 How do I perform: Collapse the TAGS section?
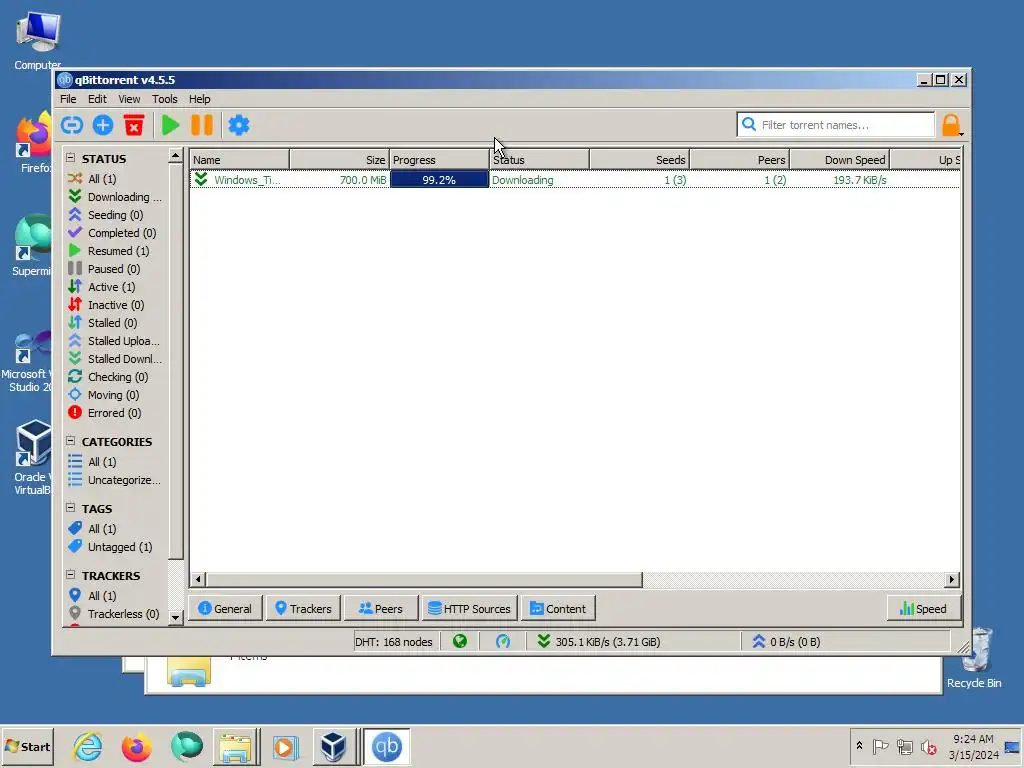71,507
